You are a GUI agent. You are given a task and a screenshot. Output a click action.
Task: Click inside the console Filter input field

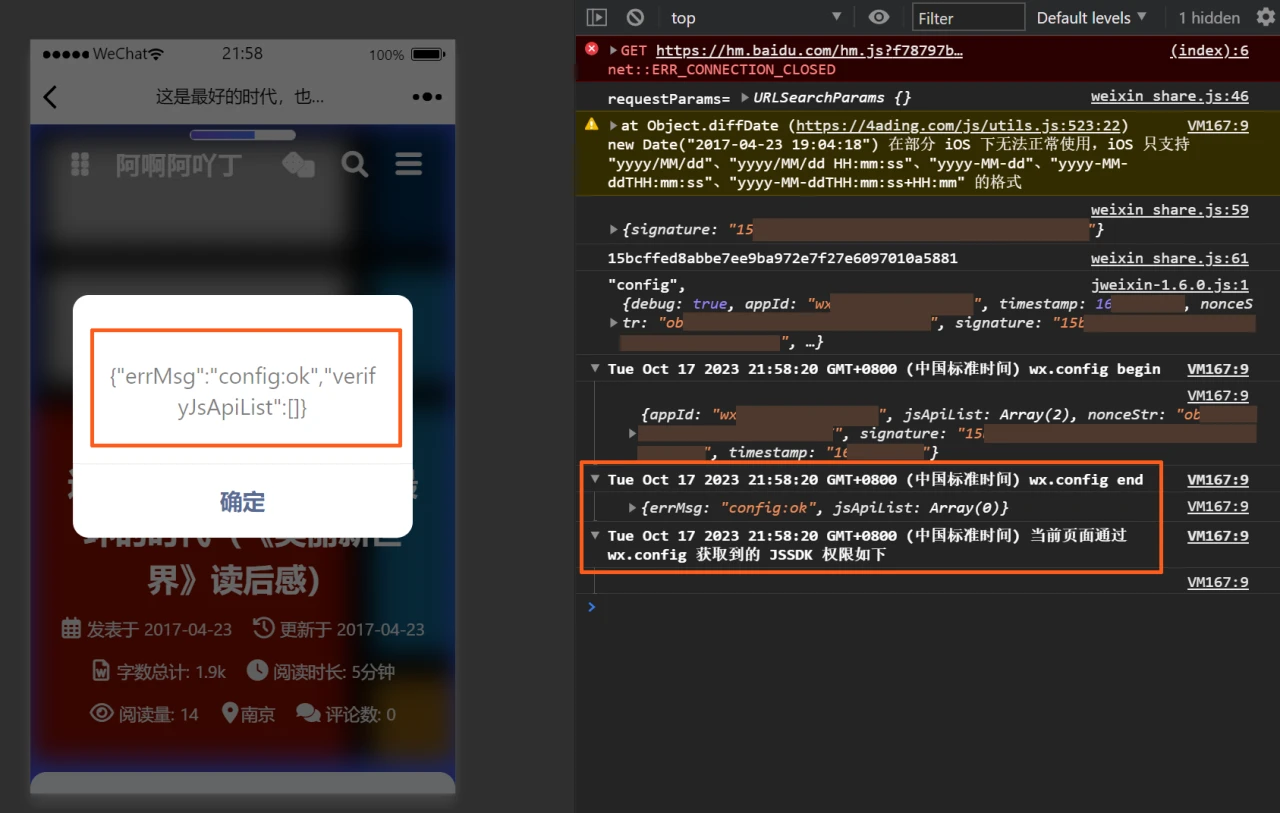coord(967,16)
